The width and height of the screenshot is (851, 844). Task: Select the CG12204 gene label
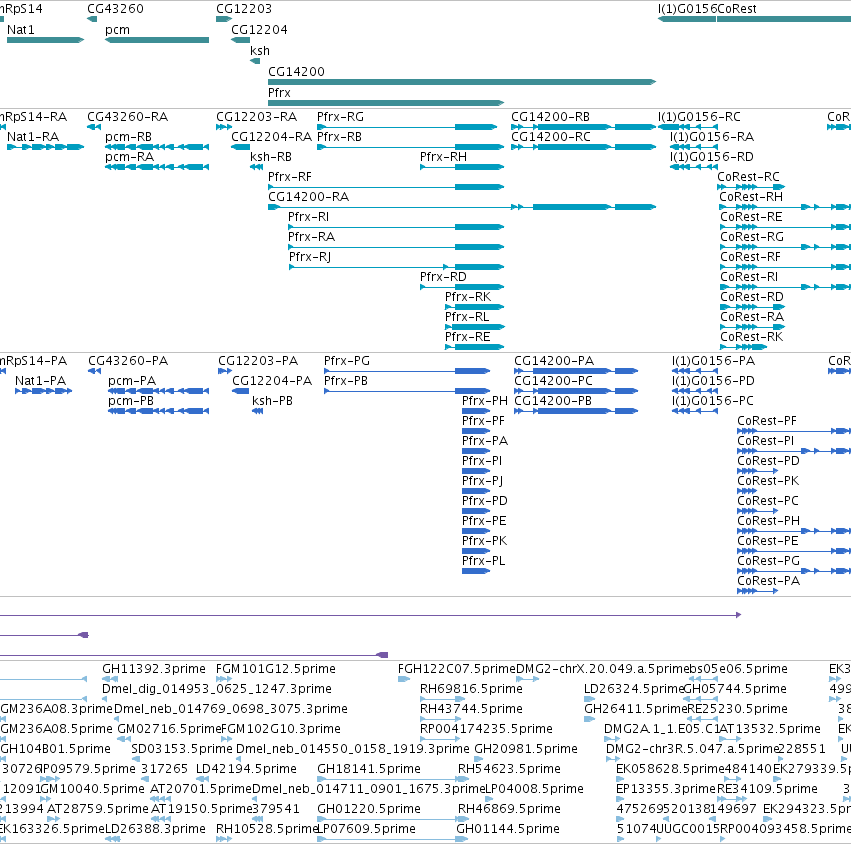[x=259, y=30]
